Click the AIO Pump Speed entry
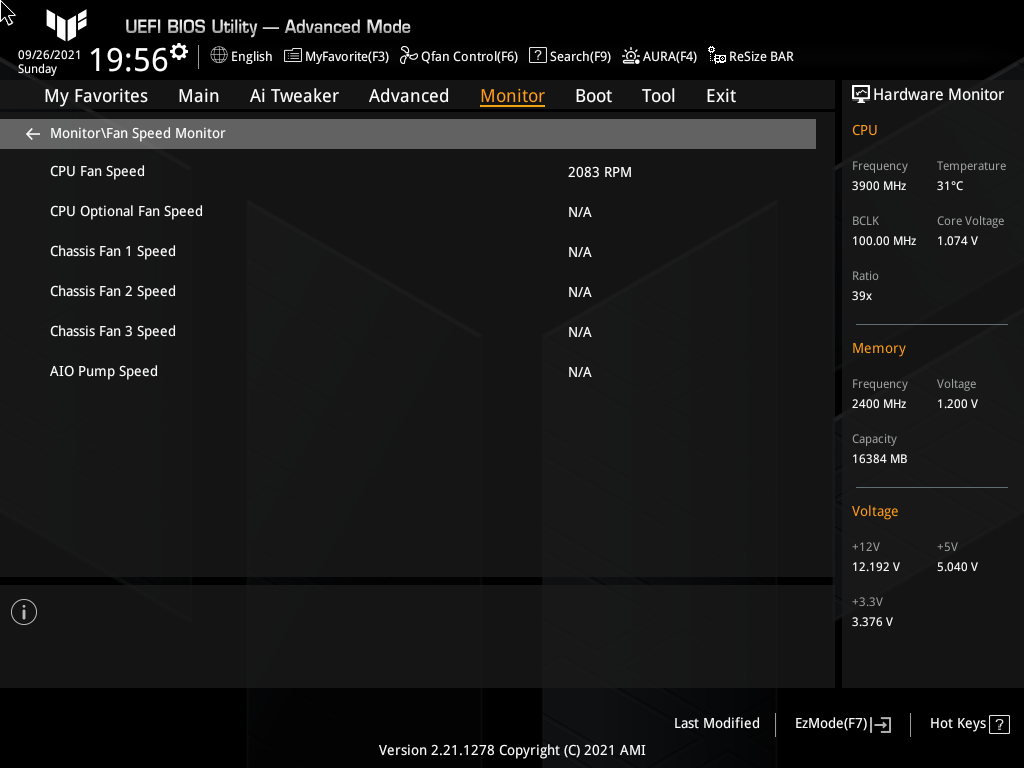This screenshot has height=768, width=1024. [x=104, y=371]
